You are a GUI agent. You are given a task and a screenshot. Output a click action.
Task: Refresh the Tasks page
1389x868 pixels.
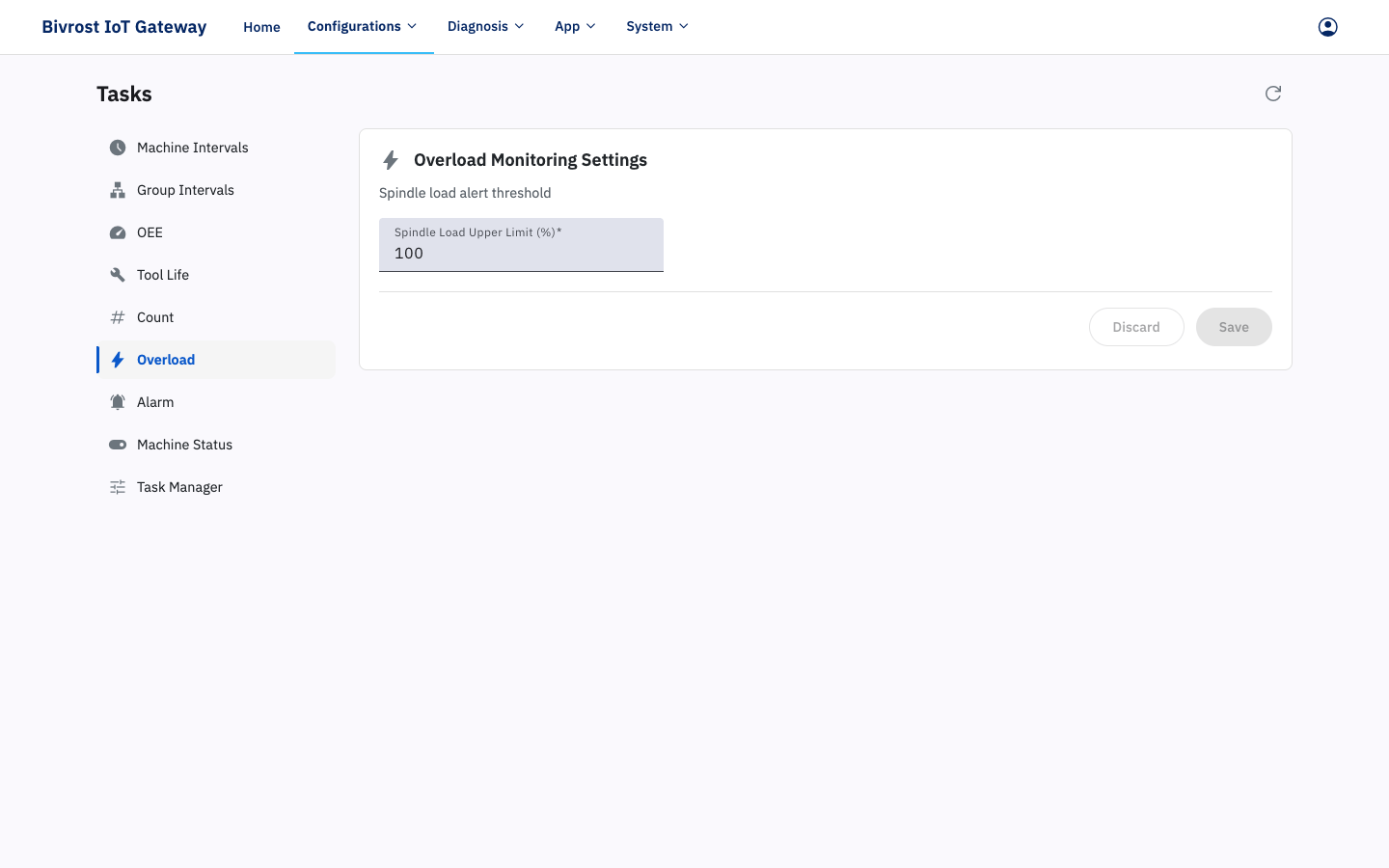pyautogui.click(x=1273, y=94)
